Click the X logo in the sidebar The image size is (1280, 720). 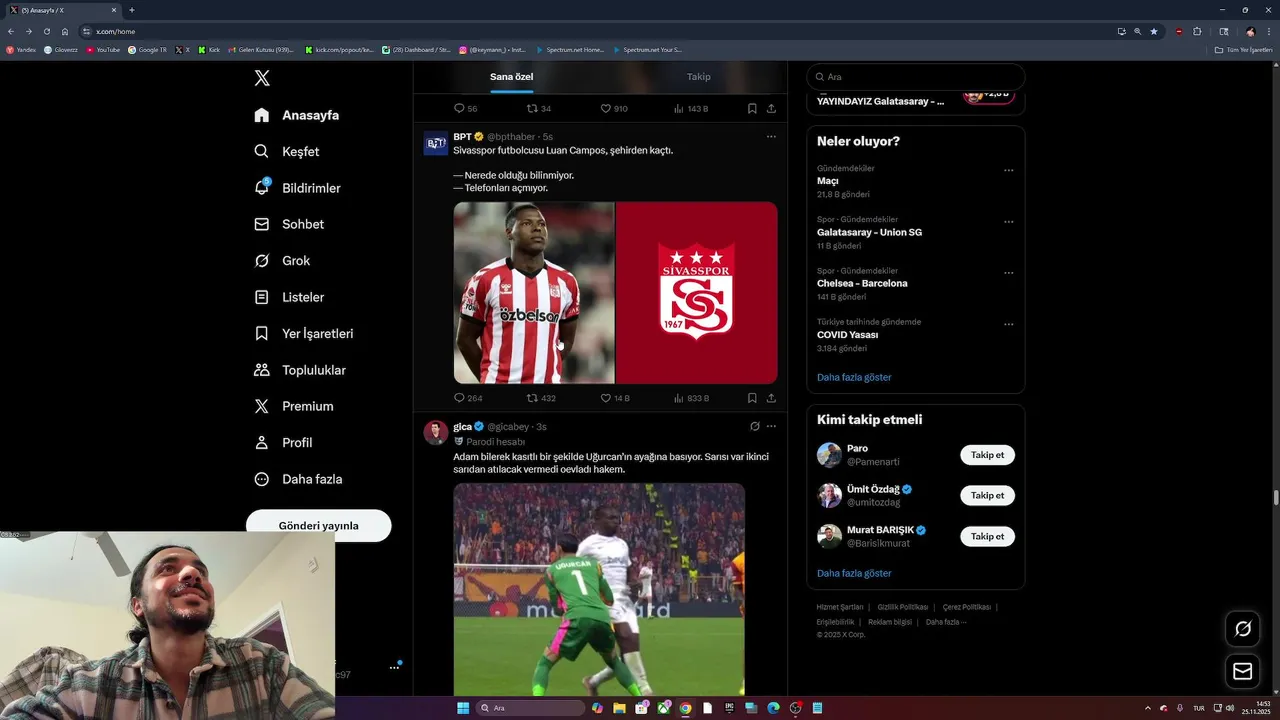point(262,78)
